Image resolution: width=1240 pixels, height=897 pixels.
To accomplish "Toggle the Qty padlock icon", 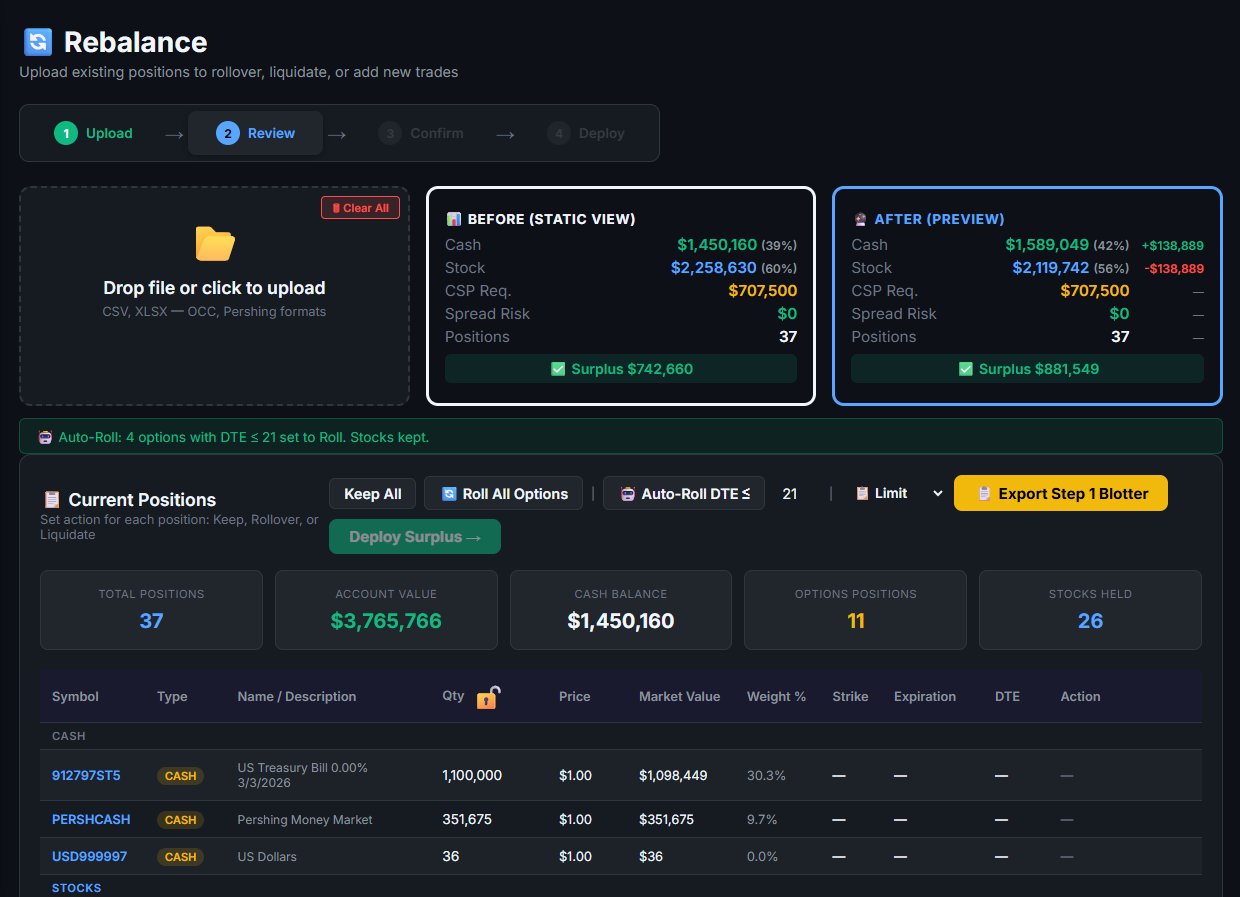I will [x=488, y=698].
